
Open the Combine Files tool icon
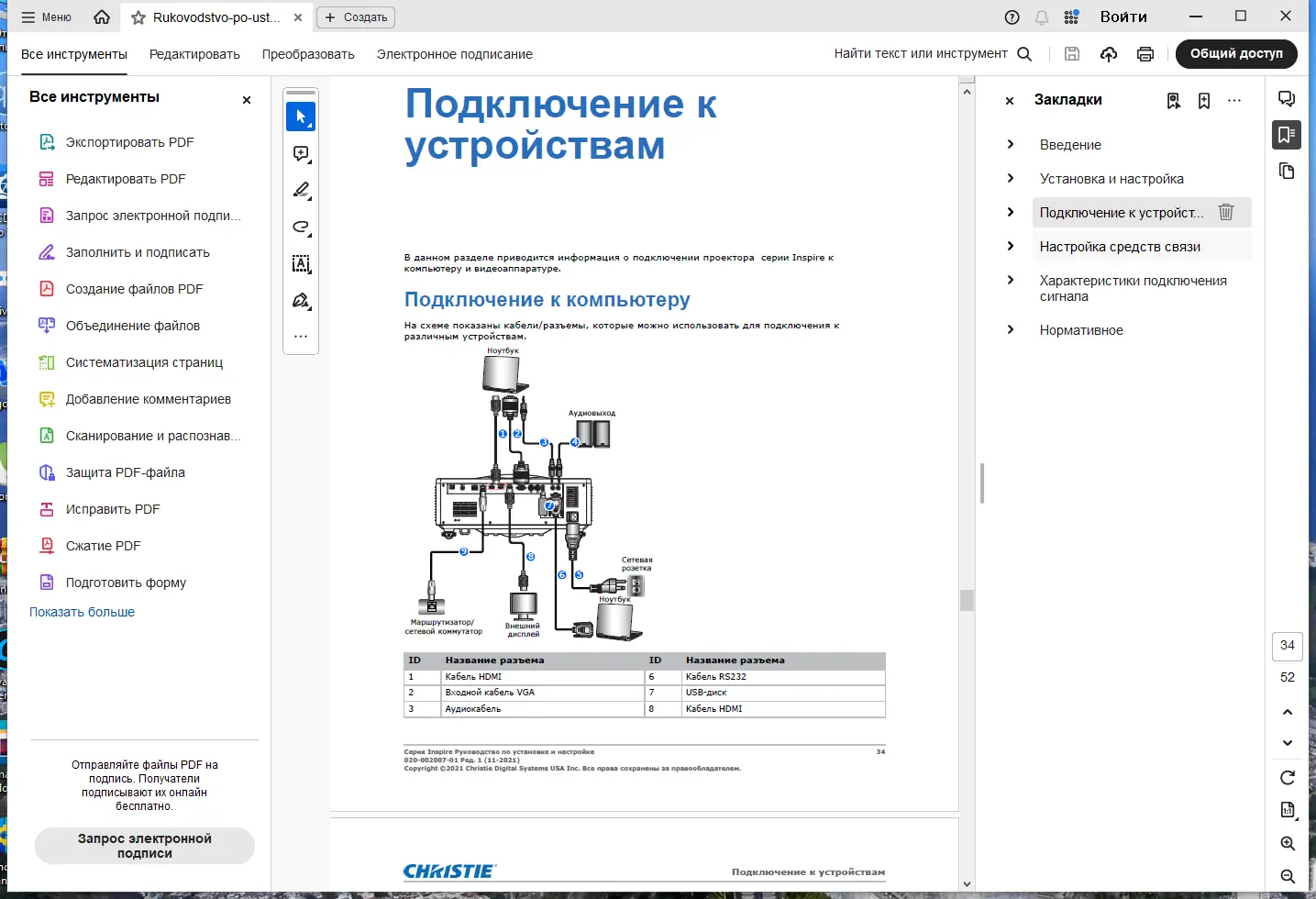[47, 326]
